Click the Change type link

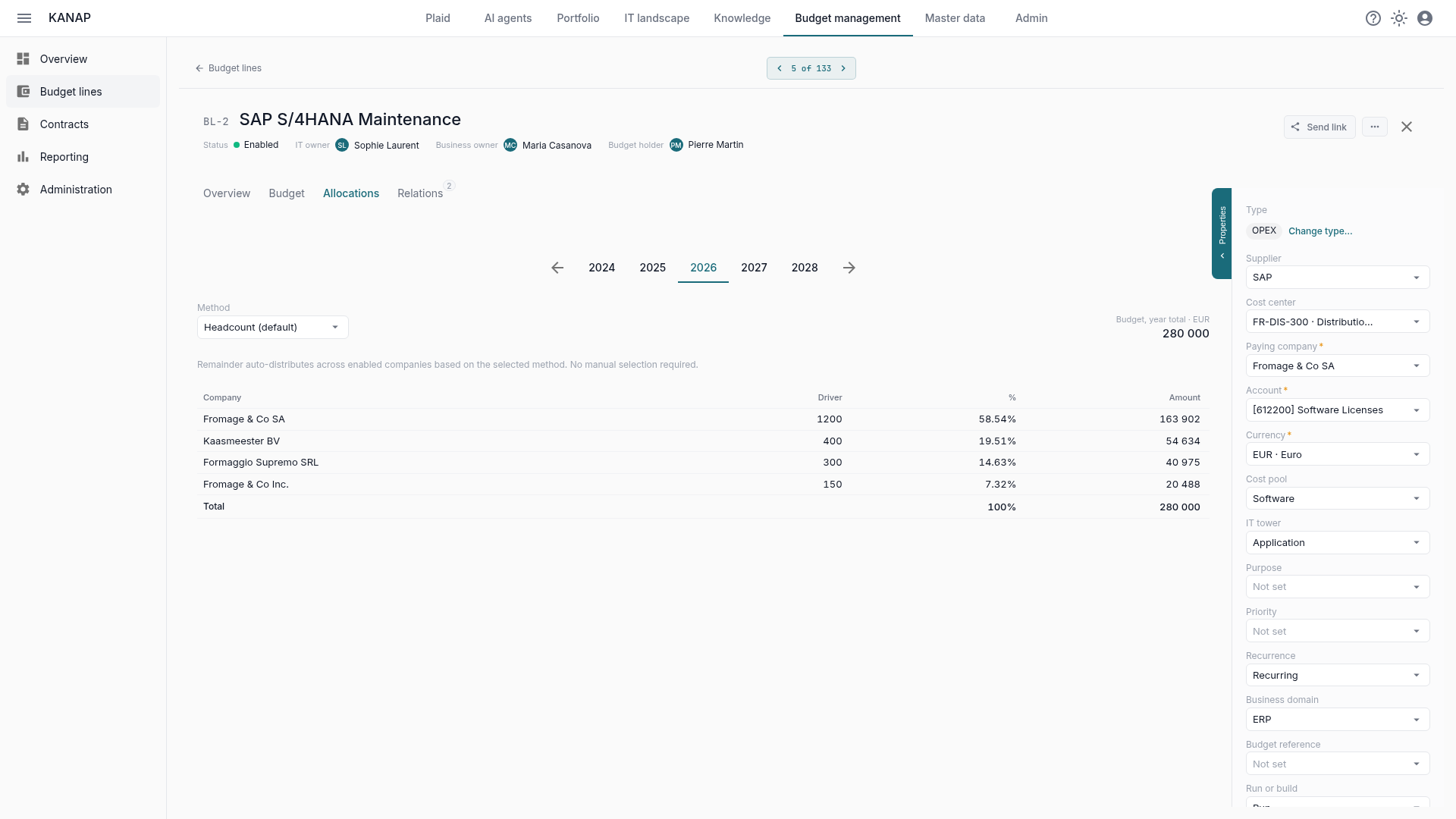pos(1320,231)
